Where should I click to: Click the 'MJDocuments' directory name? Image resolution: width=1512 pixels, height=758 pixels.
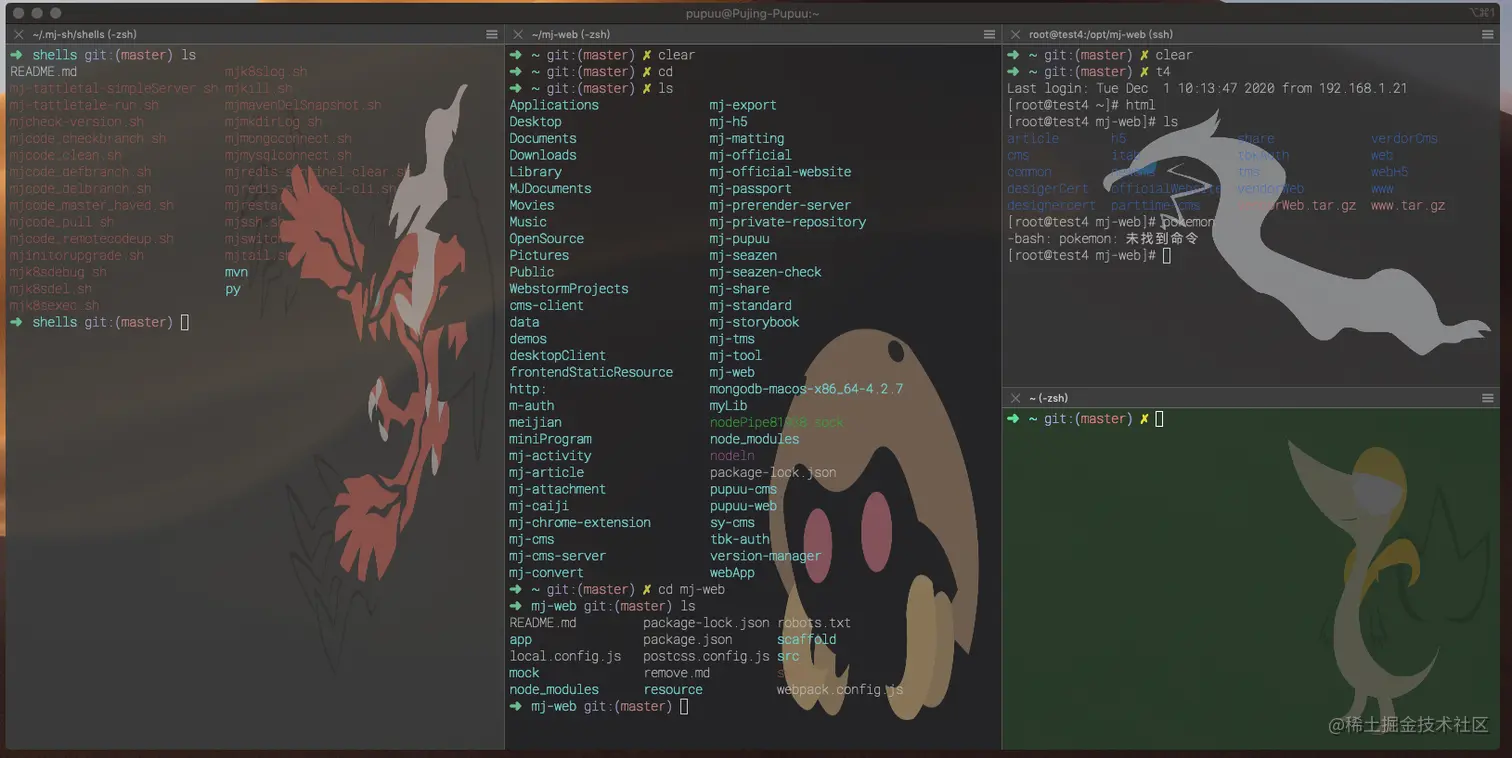tap(550, 189)
